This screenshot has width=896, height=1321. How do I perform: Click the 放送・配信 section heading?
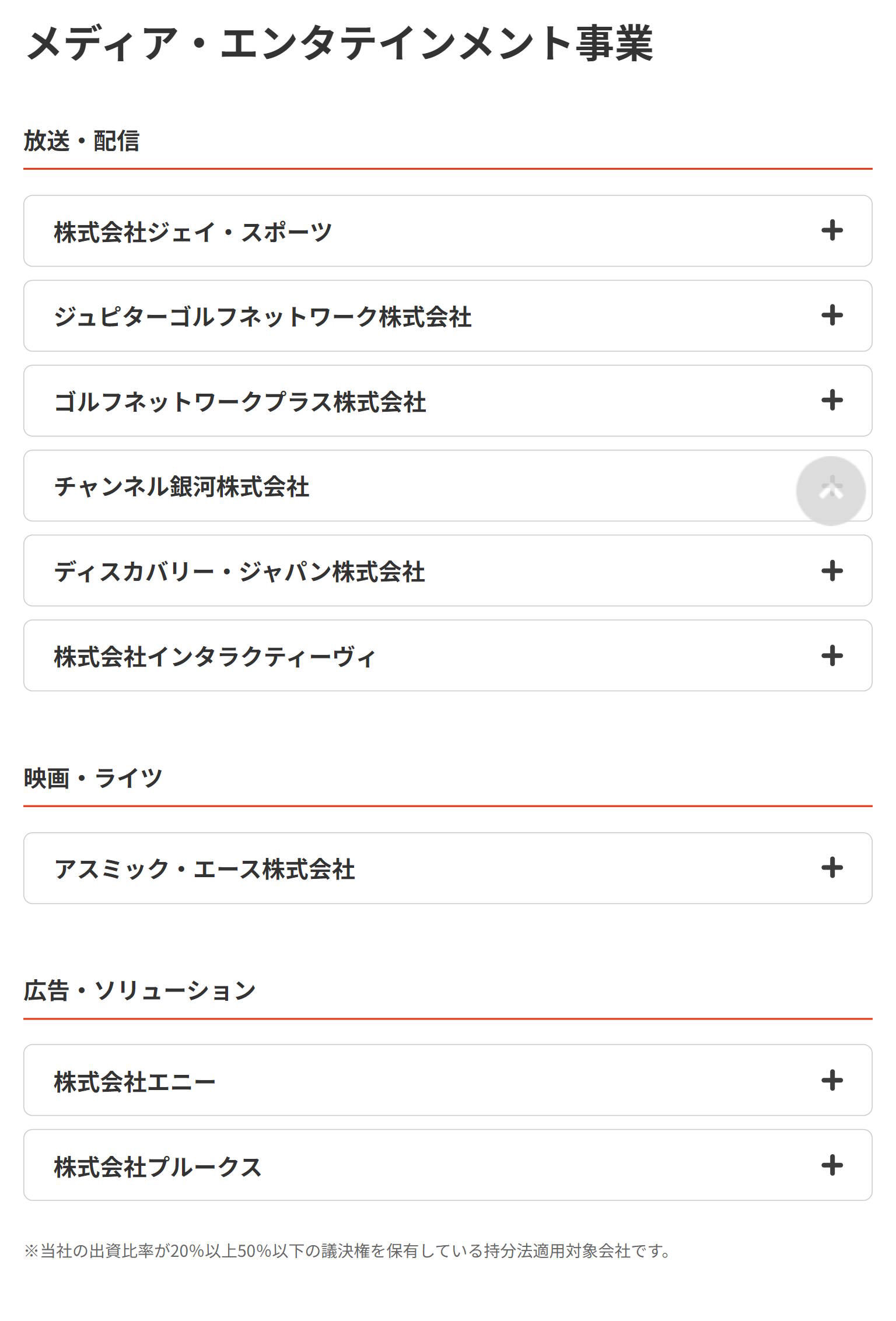tap(82, 141)
